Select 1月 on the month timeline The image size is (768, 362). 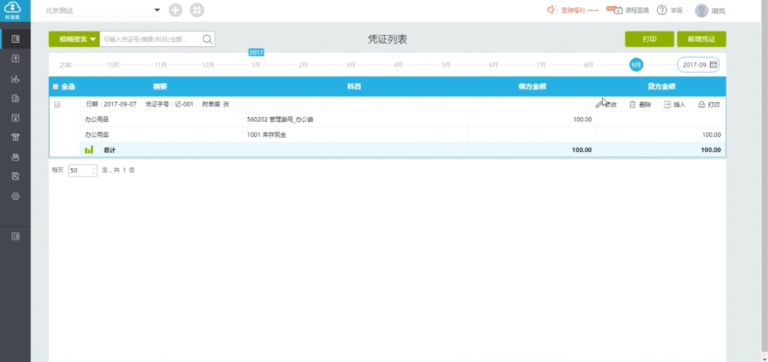tap(256, 65)
